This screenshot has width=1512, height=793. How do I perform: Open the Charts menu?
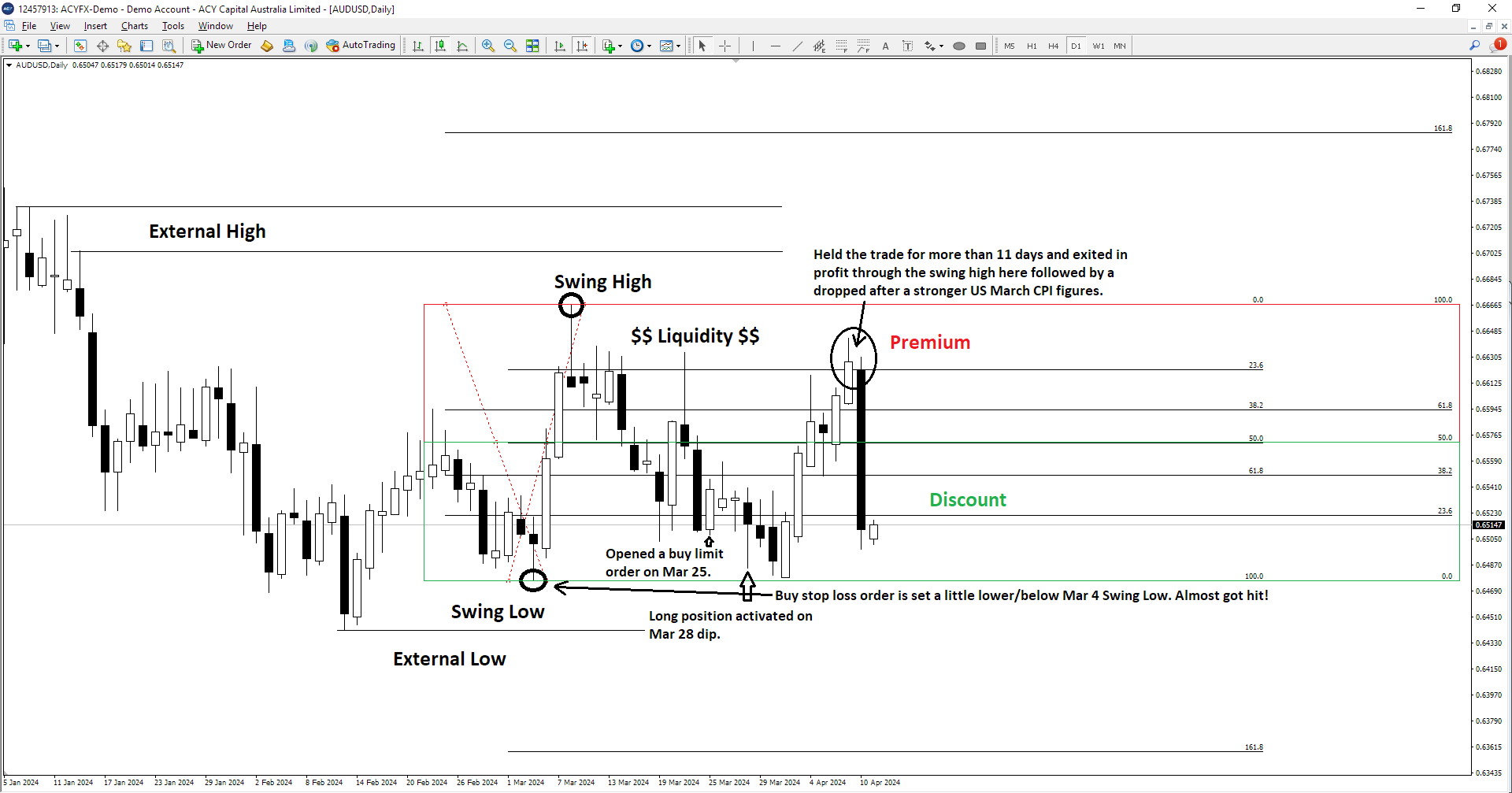[x=134, y=26]
